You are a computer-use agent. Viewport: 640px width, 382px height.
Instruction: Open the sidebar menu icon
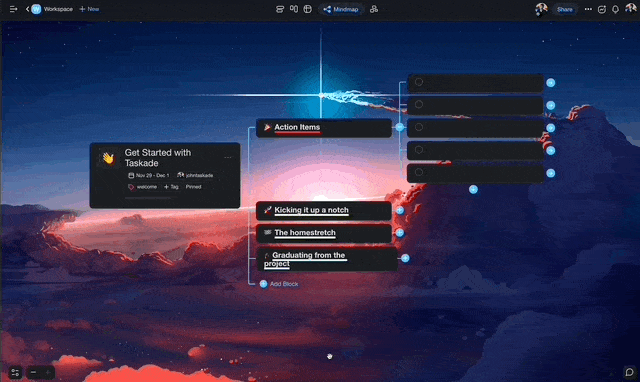(13, 9)
